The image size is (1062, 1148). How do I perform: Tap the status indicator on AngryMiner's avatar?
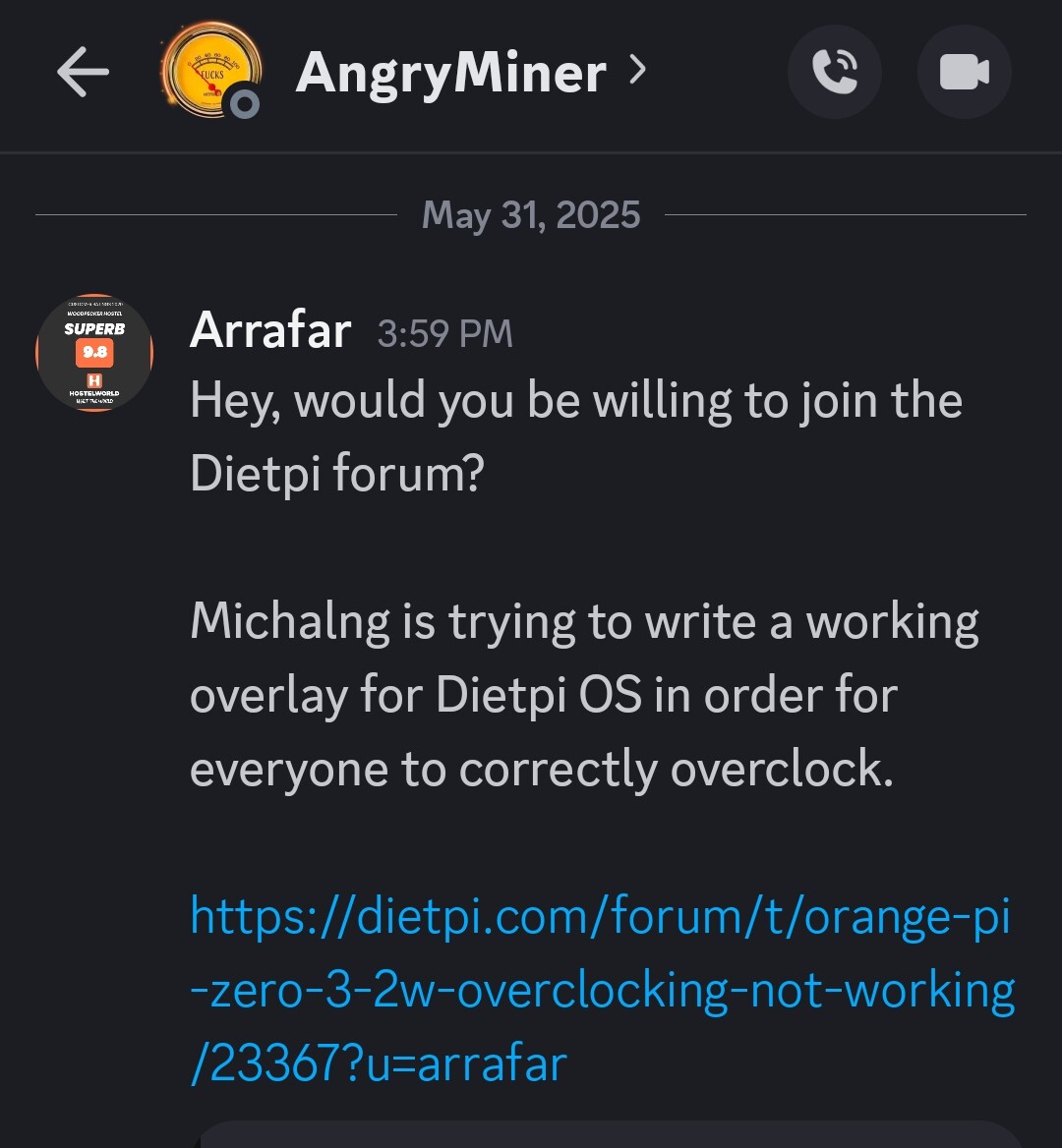245,104
